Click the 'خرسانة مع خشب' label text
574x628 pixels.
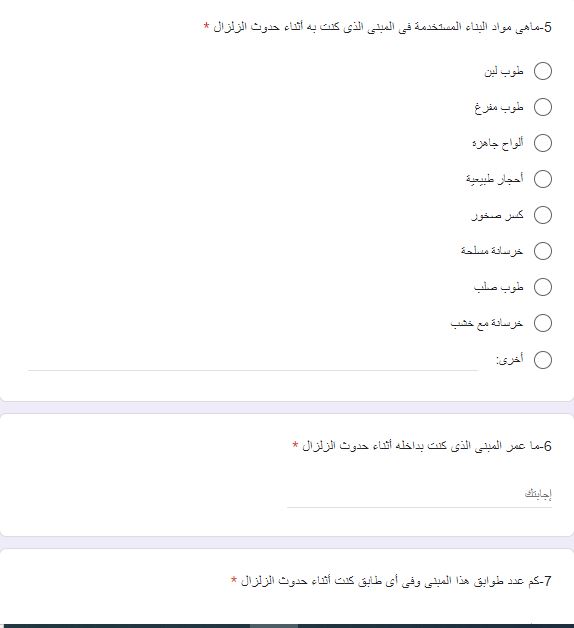coord(487,323)
